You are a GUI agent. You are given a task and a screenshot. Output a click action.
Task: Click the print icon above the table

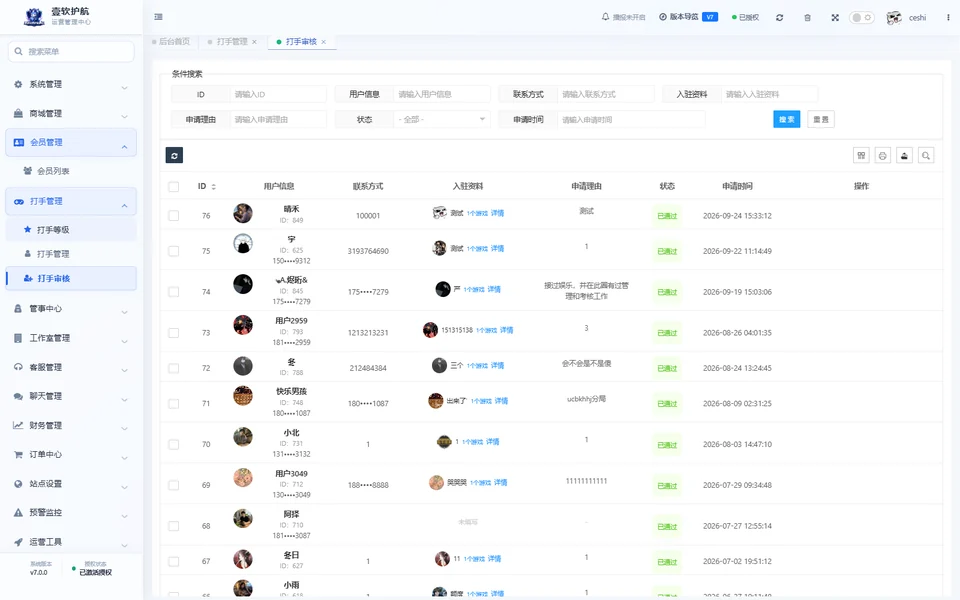click(883, 156)
